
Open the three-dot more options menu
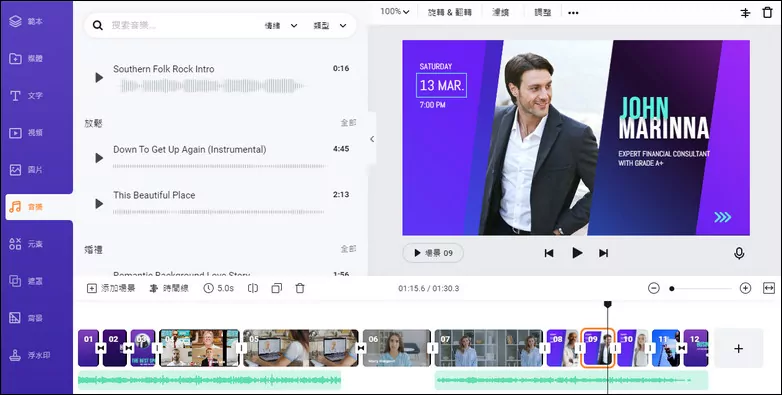click(574, 13)
